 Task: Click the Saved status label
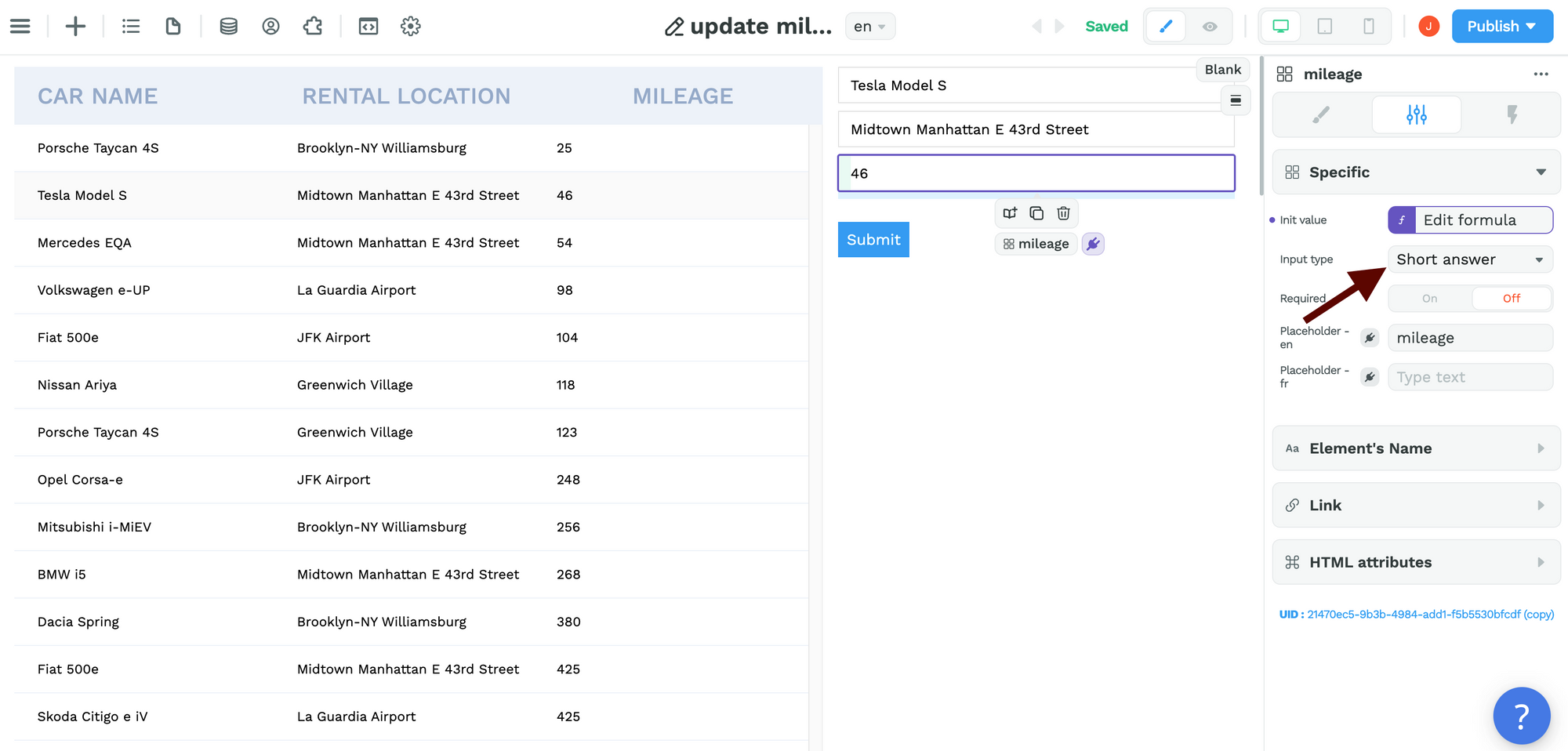(x=1106, y=26)
